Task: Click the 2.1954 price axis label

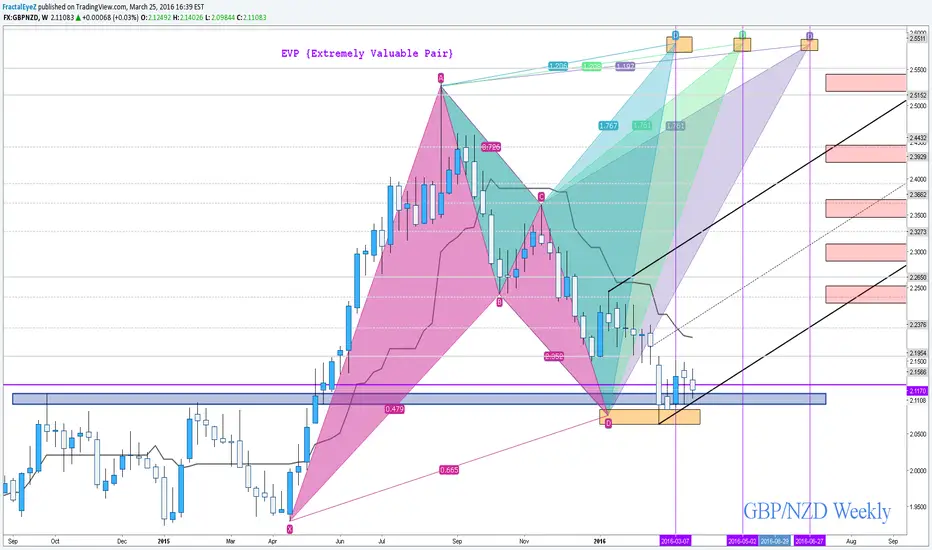Action: (x=917, y=353)
